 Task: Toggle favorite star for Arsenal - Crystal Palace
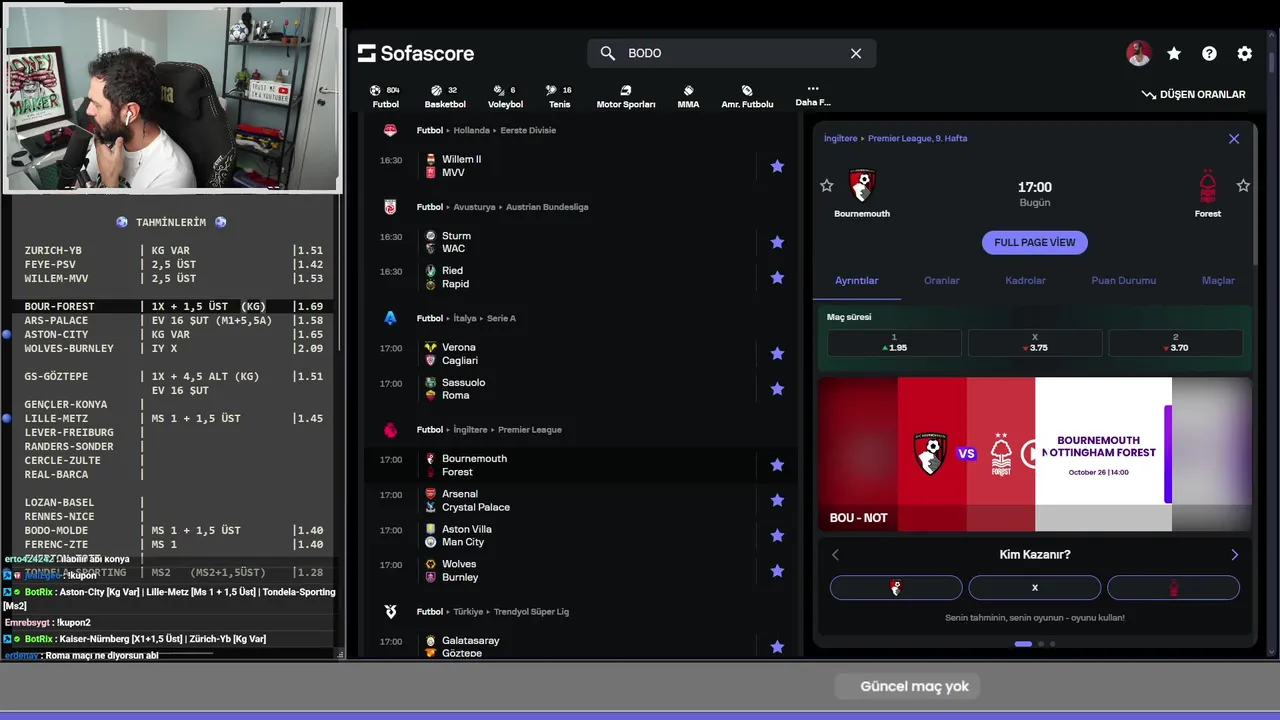(777, 500)
